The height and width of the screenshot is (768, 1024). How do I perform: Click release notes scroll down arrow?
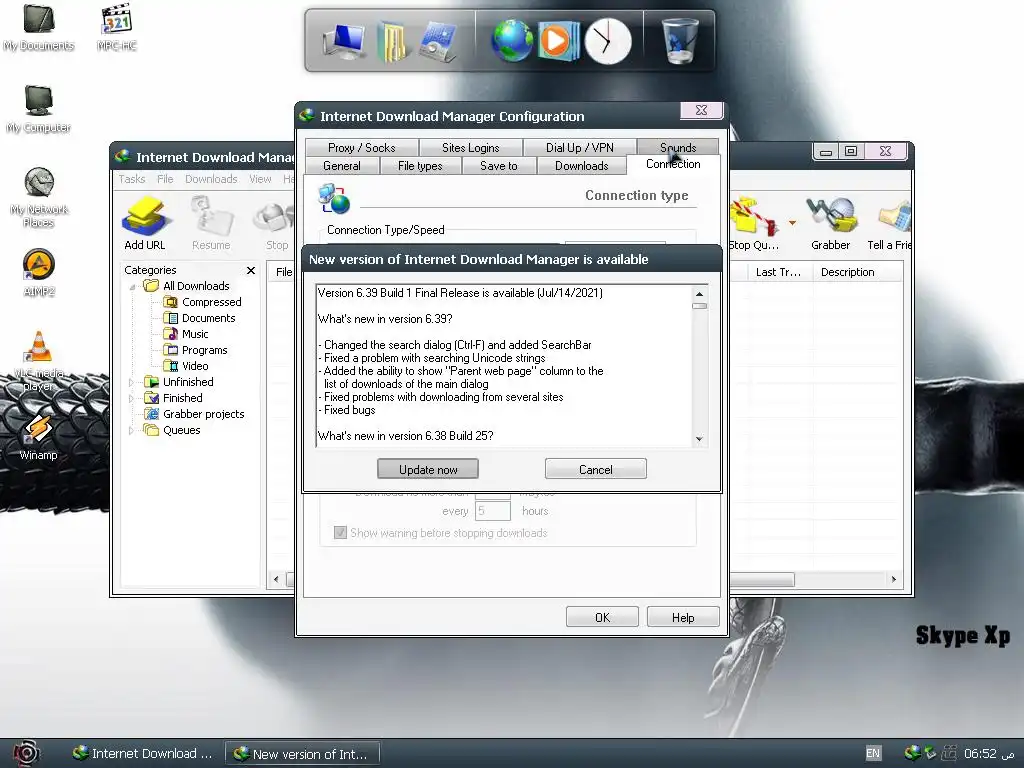(x=699, y=439)
